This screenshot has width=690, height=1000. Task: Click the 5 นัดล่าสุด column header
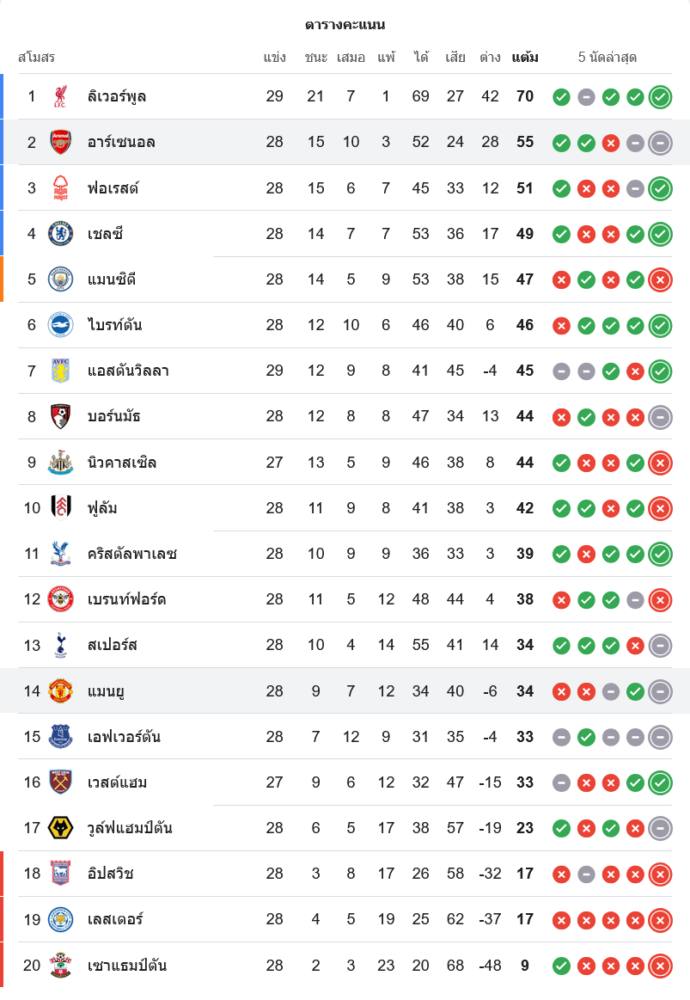click(607, 58)
